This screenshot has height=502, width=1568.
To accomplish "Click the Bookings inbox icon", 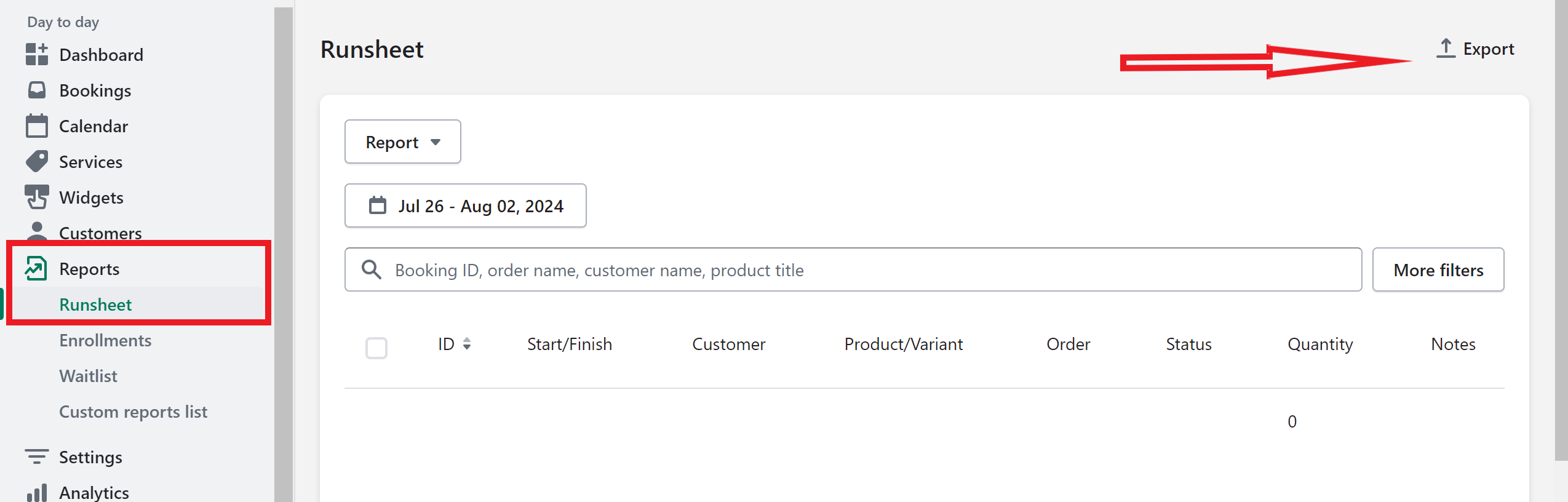I will pos(37,90).
